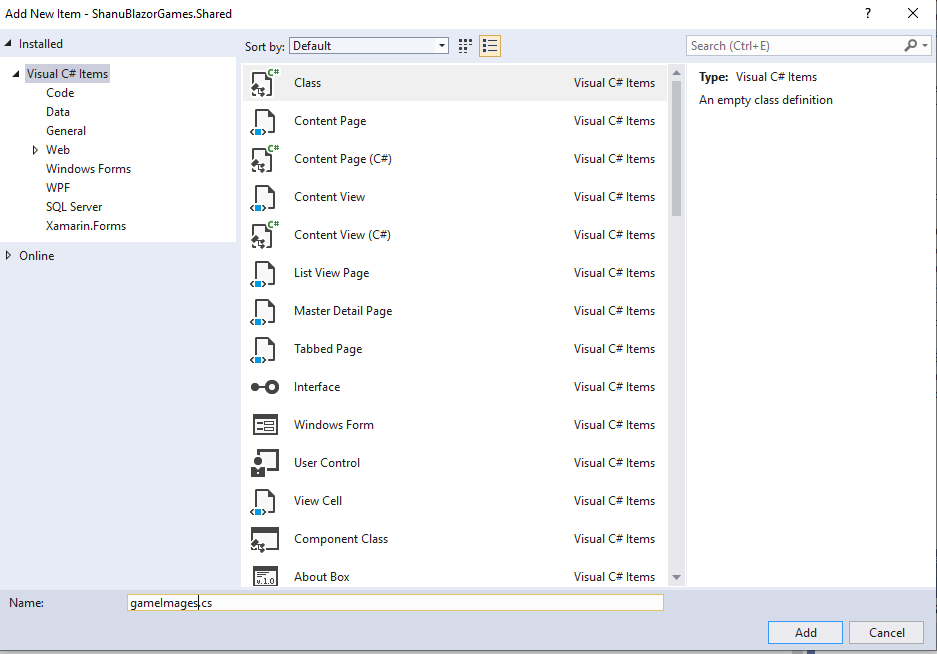Select the Code category
Viewport: 937px width, 654px height.
pyautogui.click(x=60, y=93)
